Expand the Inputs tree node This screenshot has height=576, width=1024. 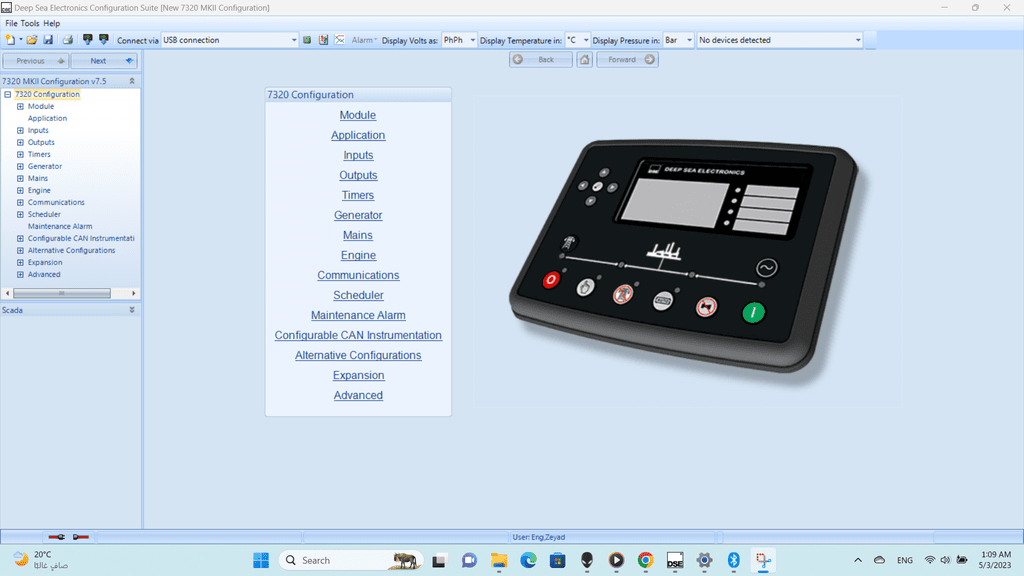pos(20,131)
